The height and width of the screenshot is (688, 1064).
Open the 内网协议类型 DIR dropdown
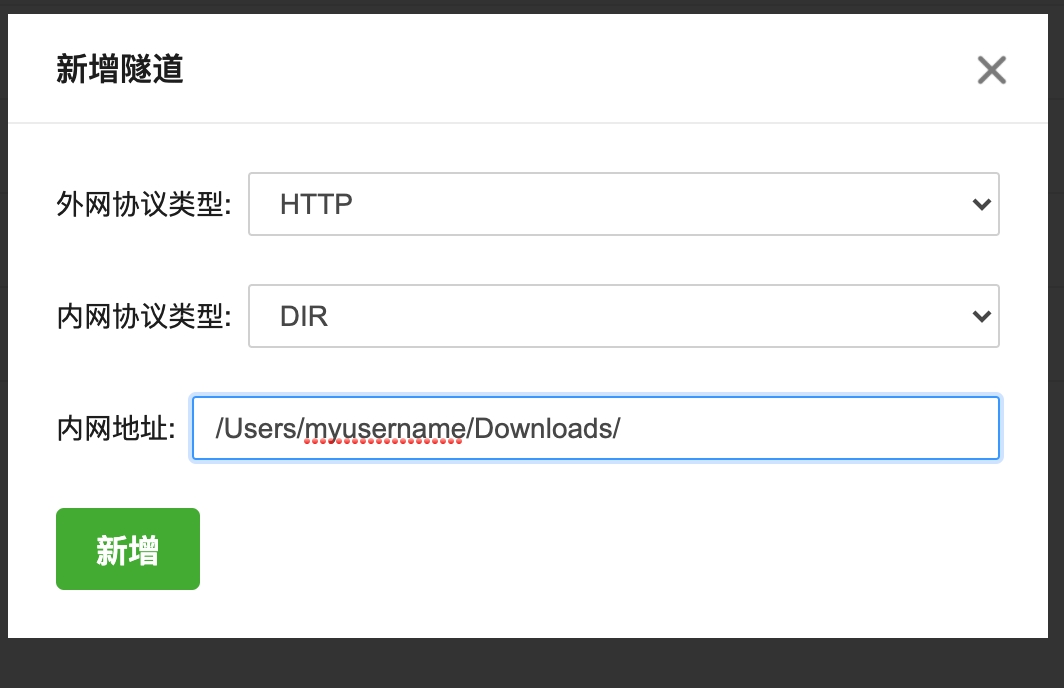624,316
